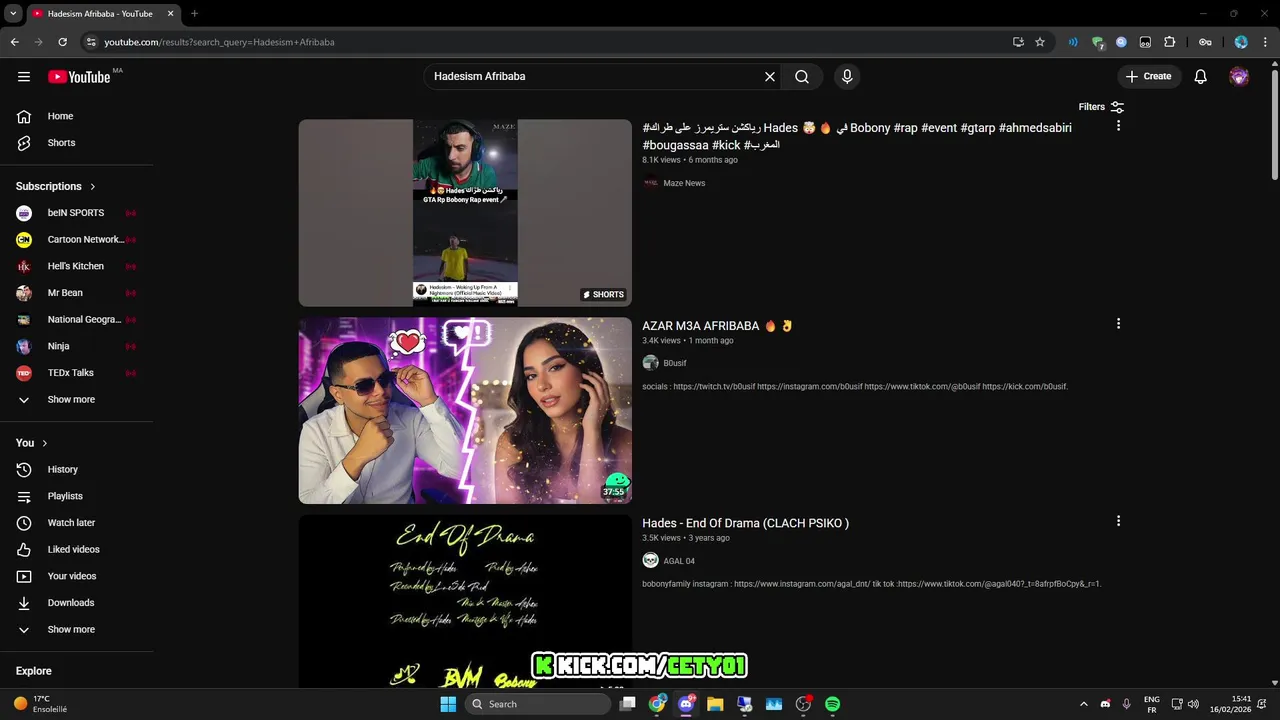Open more options for End Of Drama video
Viewport: 1280px width, 720px height.
coord(1118,521)
